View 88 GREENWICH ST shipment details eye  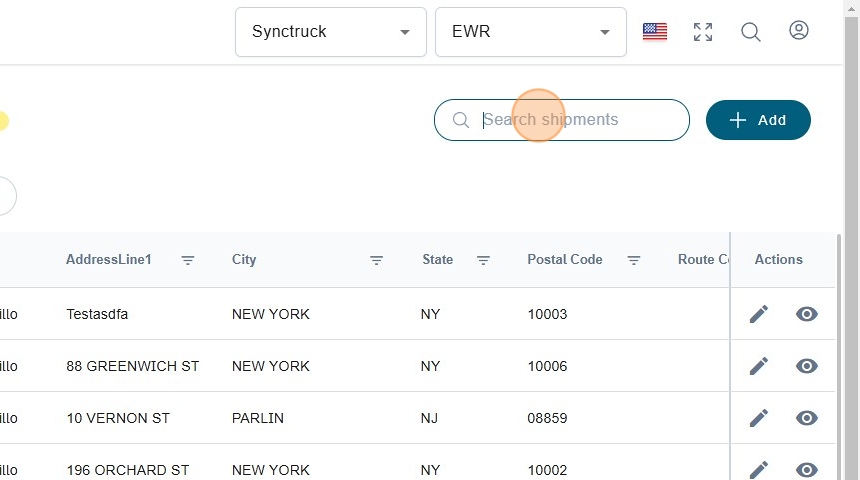[807, 366]
